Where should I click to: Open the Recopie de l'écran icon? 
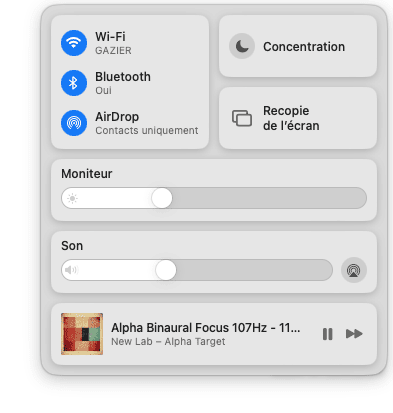242,118
